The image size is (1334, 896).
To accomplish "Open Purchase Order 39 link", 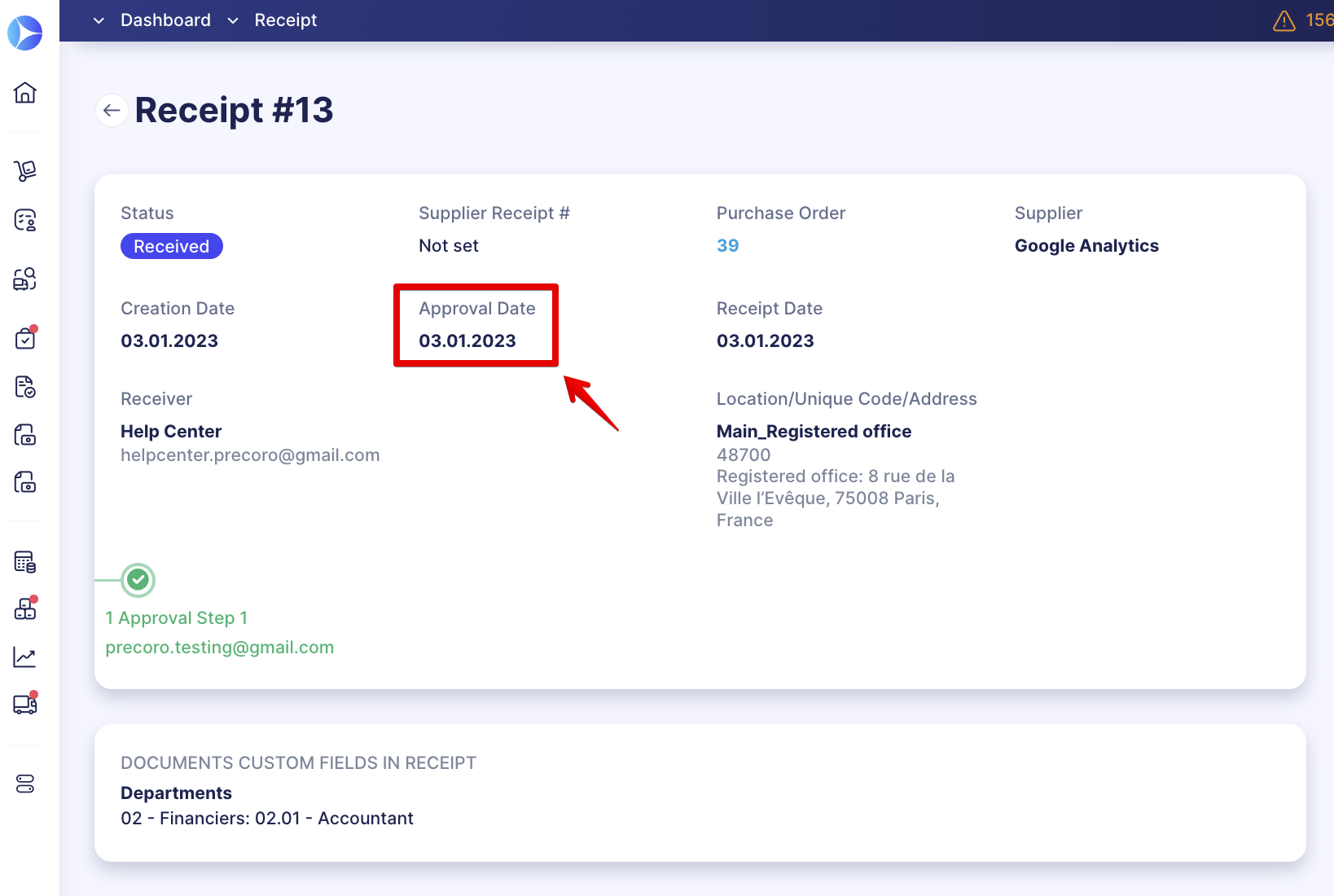I will (x=727, y=245).
